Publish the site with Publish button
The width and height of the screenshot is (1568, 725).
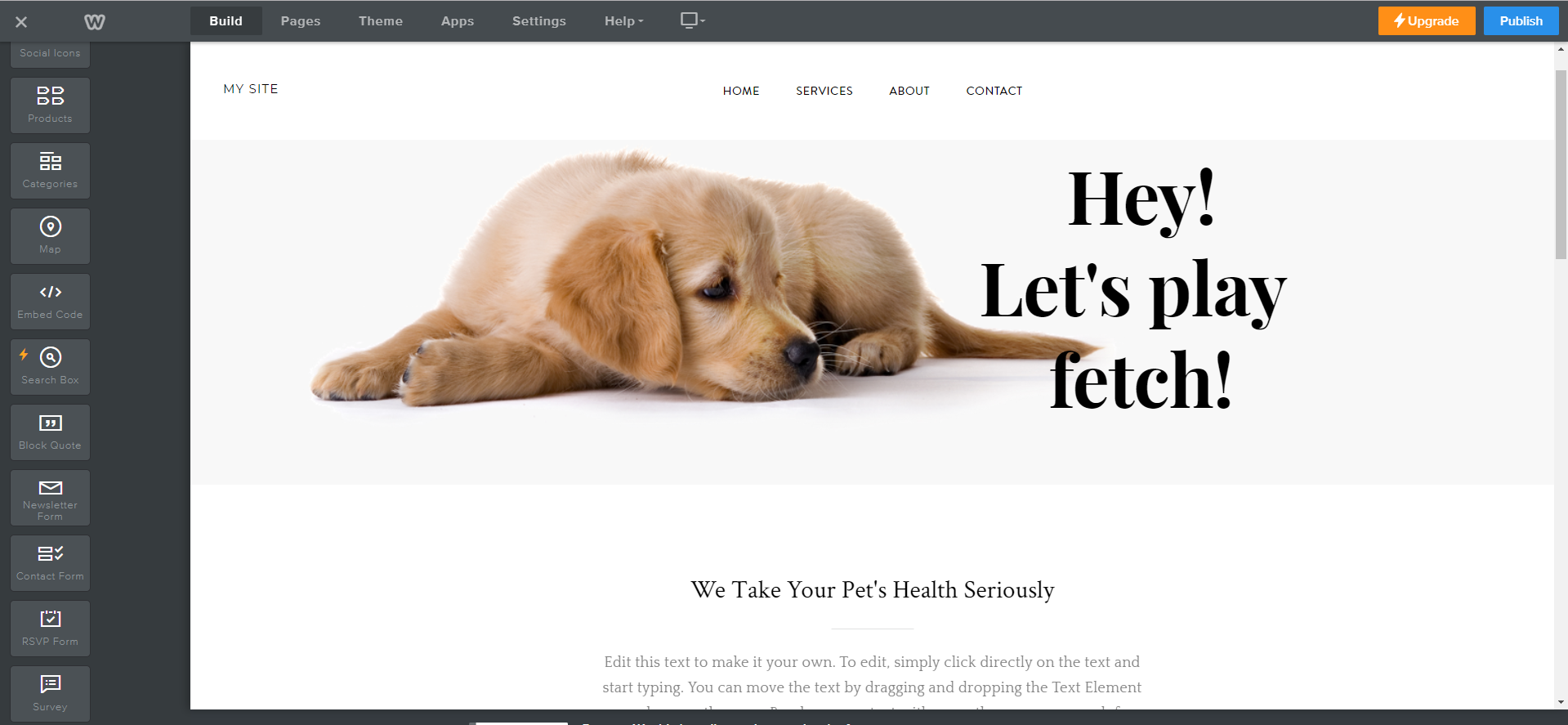point(1521,21)
